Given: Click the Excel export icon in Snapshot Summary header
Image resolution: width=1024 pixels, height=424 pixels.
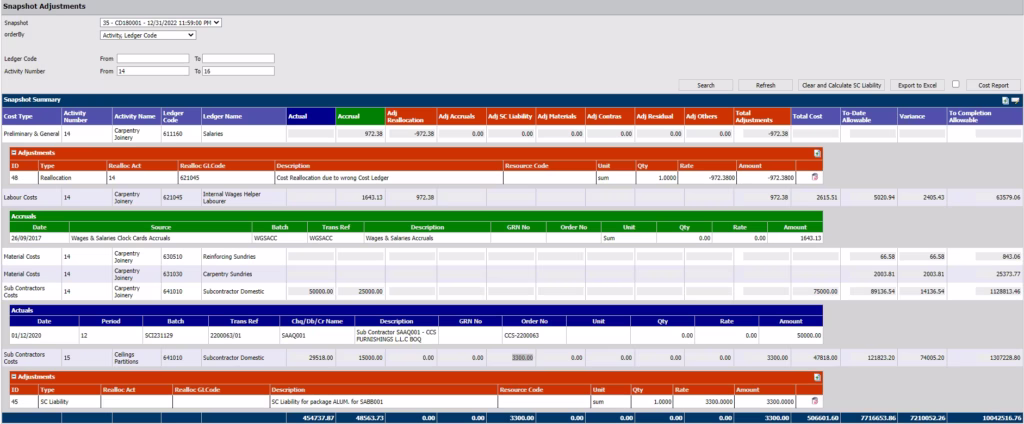Looking at the screenshot, I should [x=1006, y=100].
